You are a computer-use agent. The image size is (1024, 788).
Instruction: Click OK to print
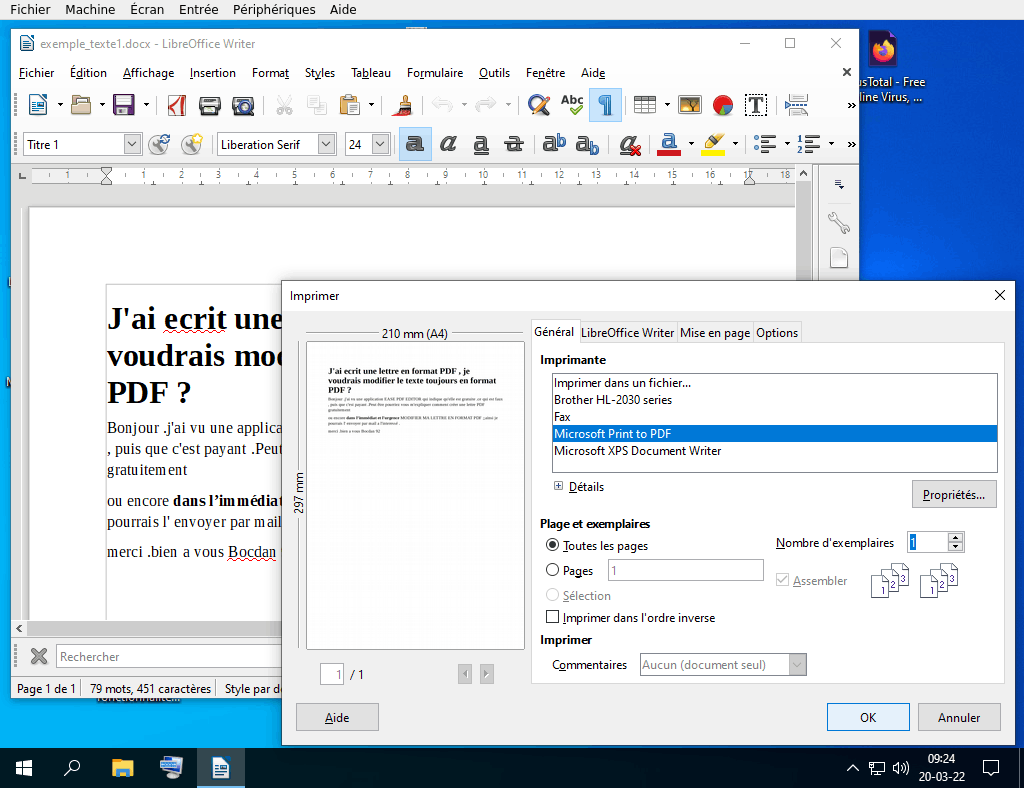(868, 717)
